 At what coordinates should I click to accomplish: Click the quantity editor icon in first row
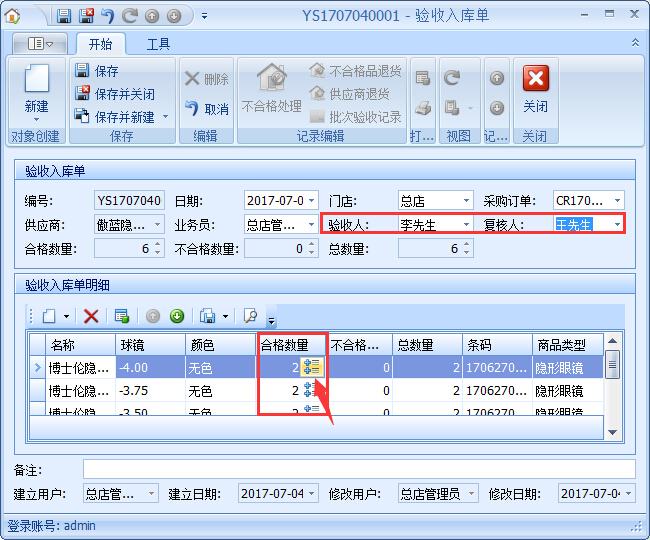(x=311, y=367)
